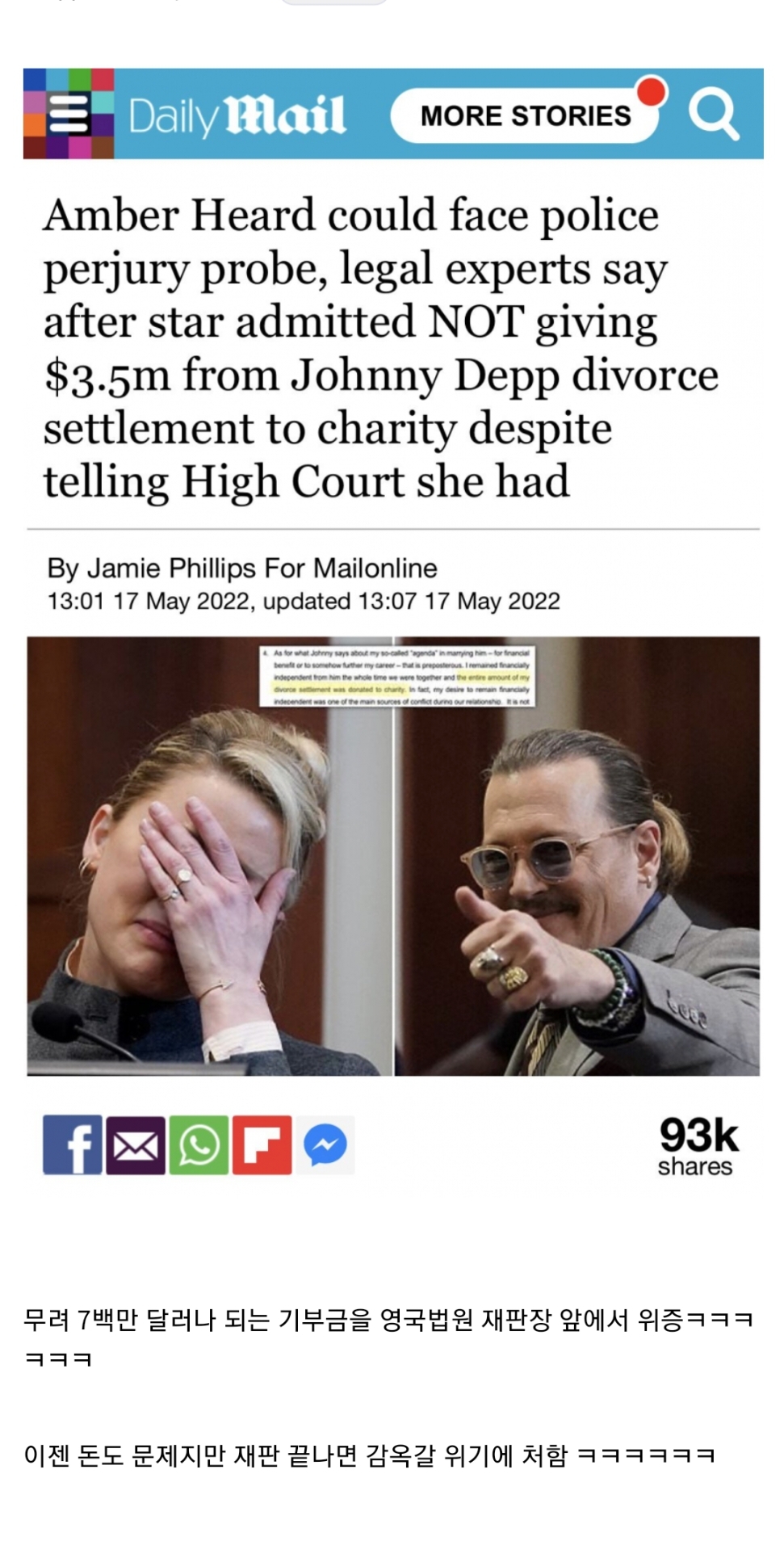Click the 93k shares counter
Screen dimensions: 784x1541
click(x=698, y=1145)
